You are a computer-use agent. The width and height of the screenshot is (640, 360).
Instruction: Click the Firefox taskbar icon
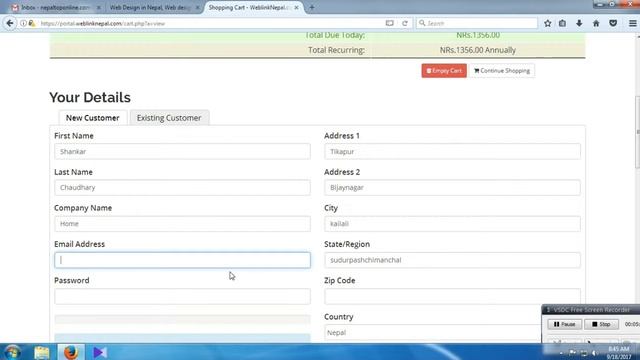(x=70, y=352)
